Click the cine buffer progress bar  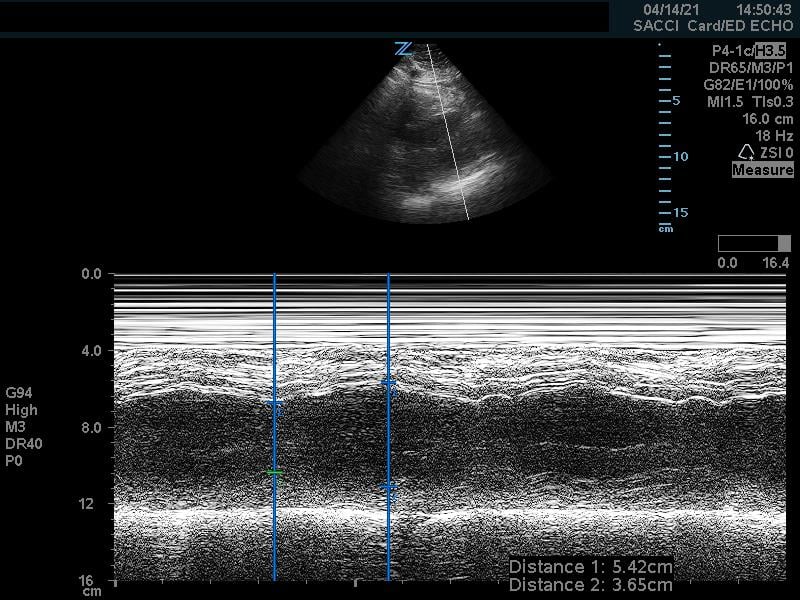click(754, 244)
